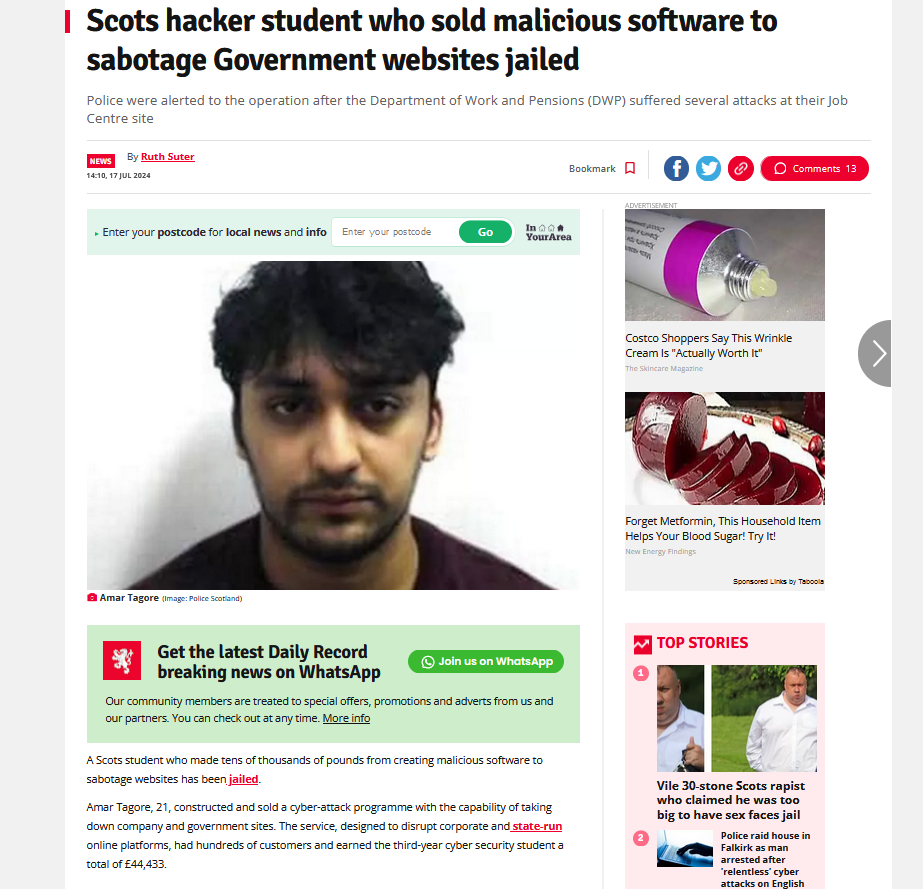Bookmark this article

[602, 168]
